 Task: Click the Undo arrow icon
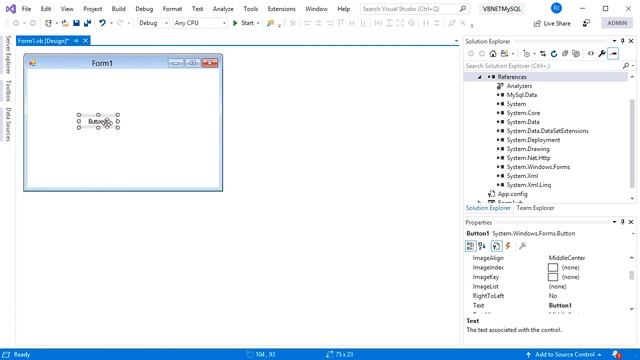(x=102, y=23)
